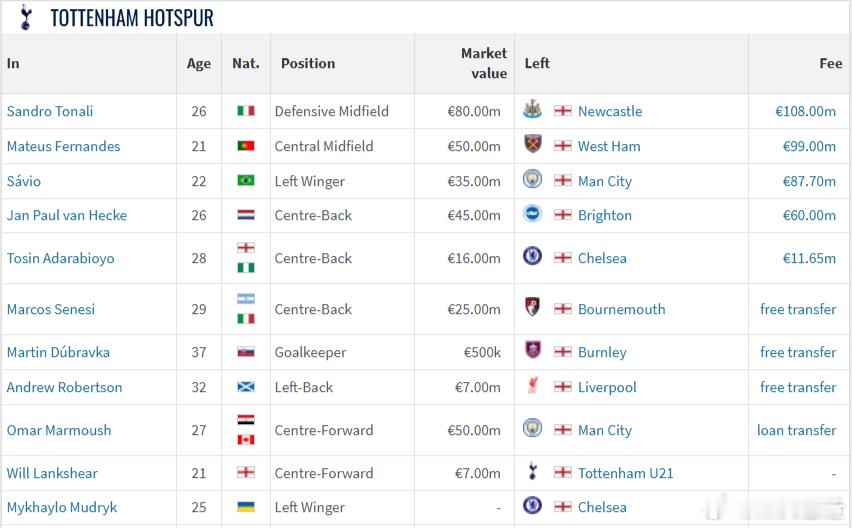Image resolution: width=852 pixels, height=528 pixels.
Task: Click the €108.00m fee link
Action: click(x=805, y=111)
